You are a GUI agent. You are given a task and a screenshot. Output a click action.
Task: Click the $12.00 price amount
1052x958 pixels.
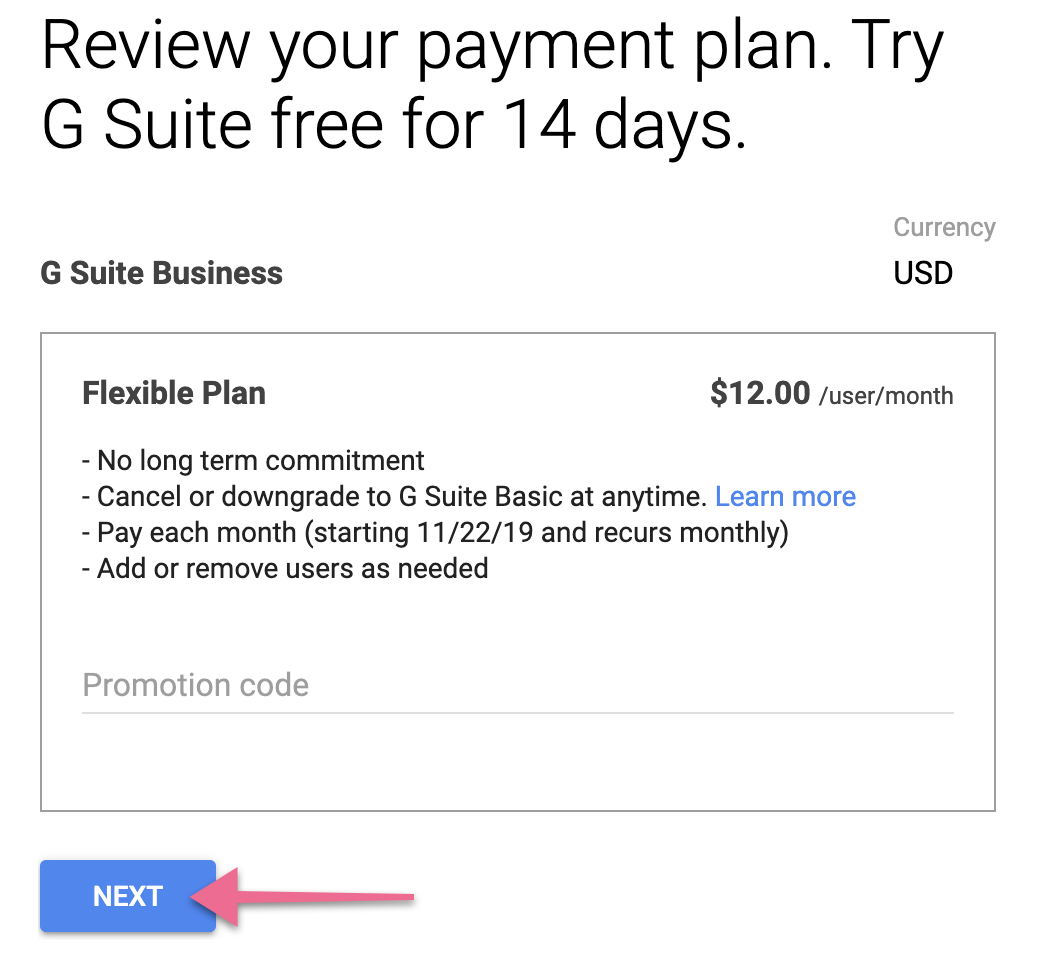coord(760,393)
